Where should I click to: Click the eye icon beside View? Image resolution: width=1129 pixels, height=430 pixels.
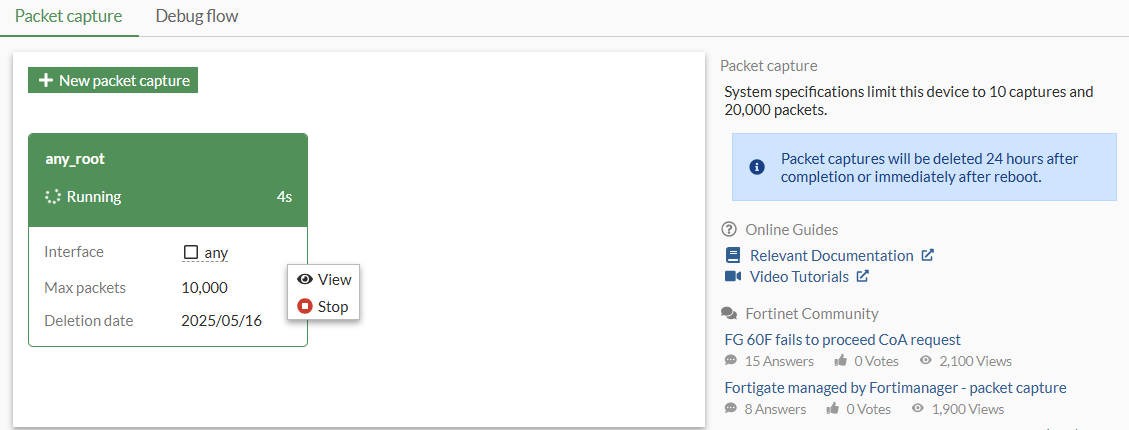tap(305, 280)
